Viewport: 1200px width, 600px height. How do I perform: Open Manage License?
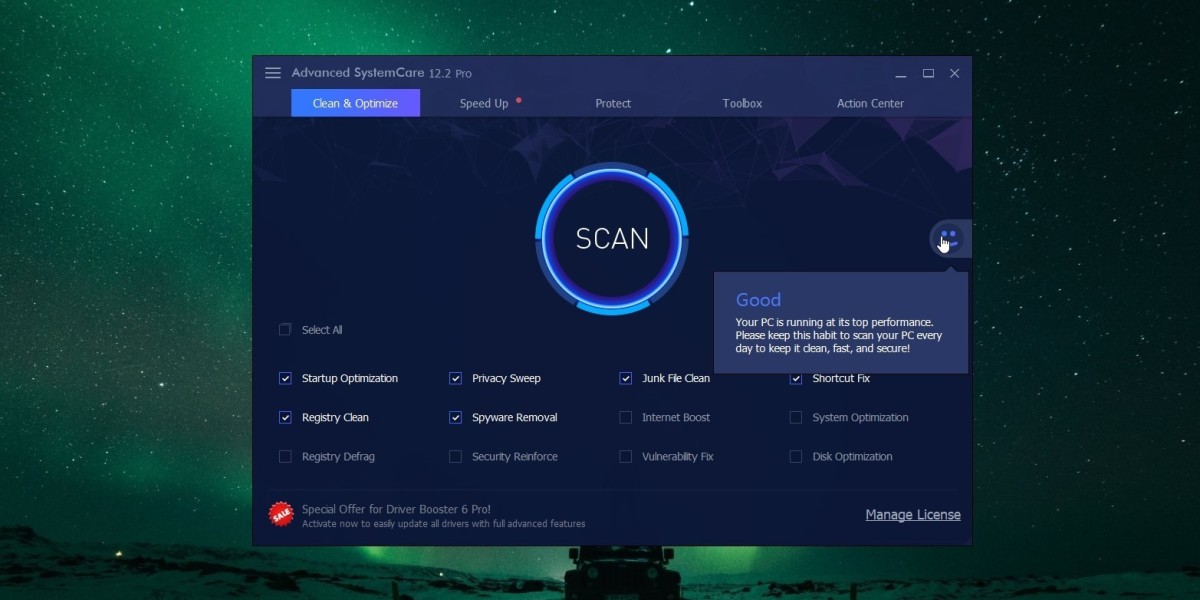(912, 514)
